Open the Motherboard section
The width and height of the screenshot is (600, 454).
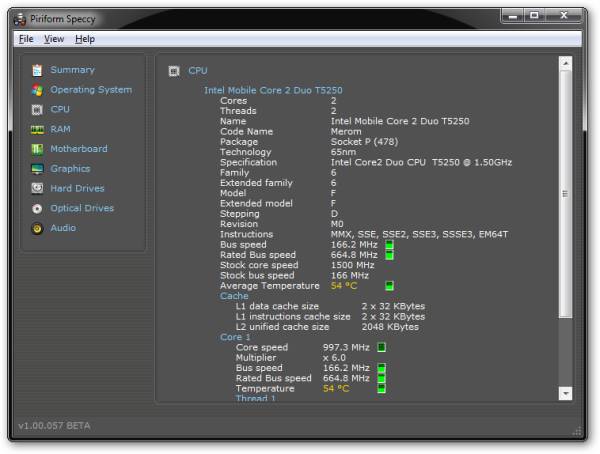[79, 149]
